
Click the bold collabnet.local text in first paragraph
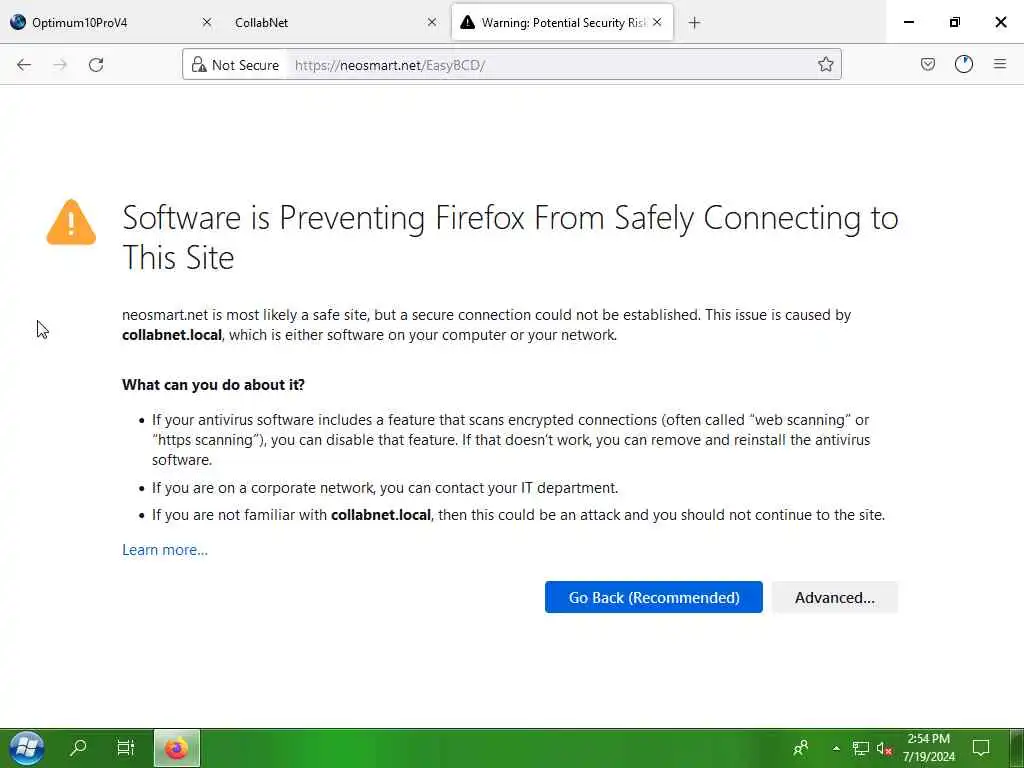[x=172, y=335]
